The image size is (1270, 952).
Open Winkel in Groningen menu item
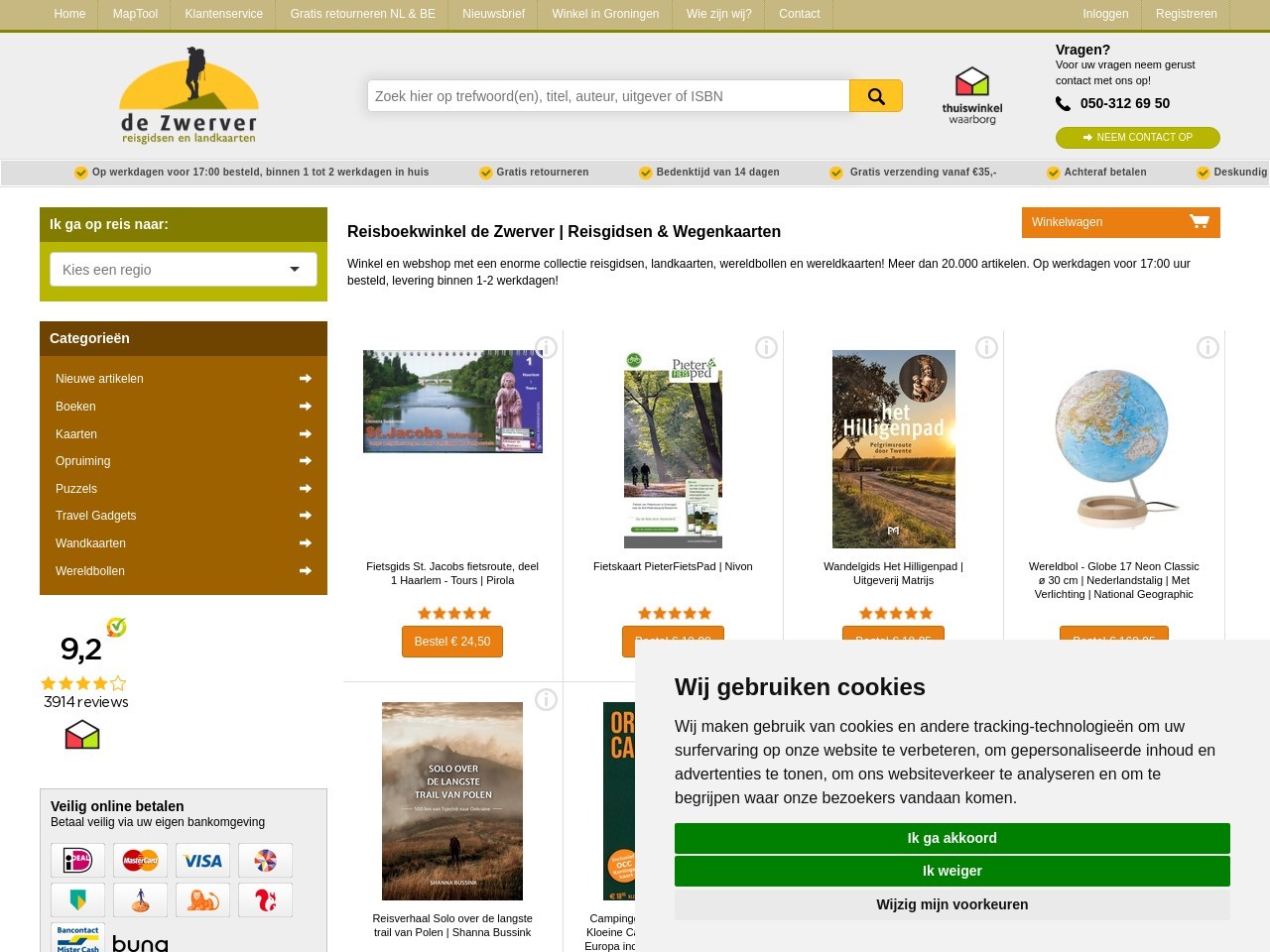tap(605, 14)
